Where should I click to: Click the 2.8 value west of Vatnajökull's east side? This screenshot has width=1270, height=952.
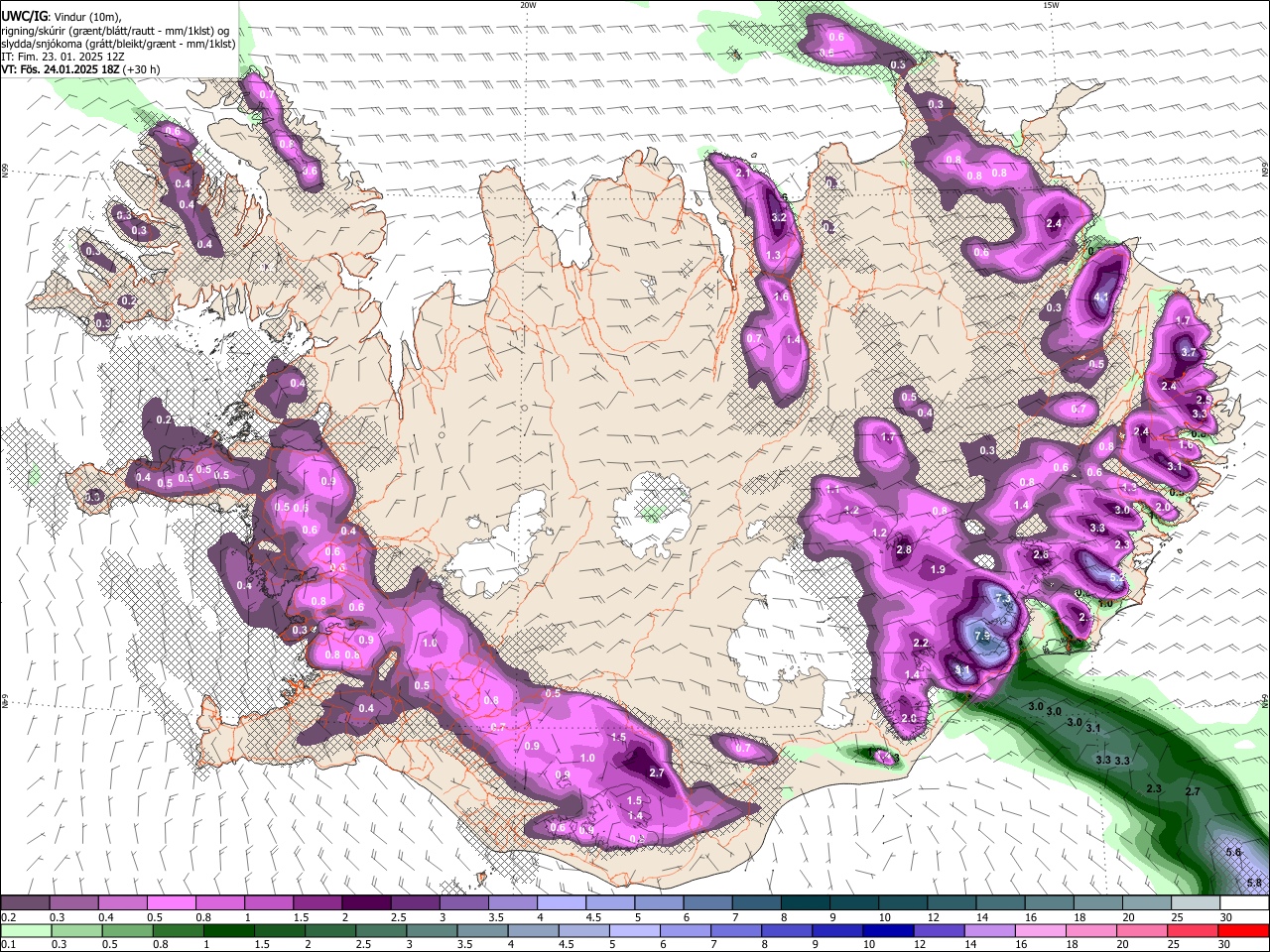(x=904, y=550)
